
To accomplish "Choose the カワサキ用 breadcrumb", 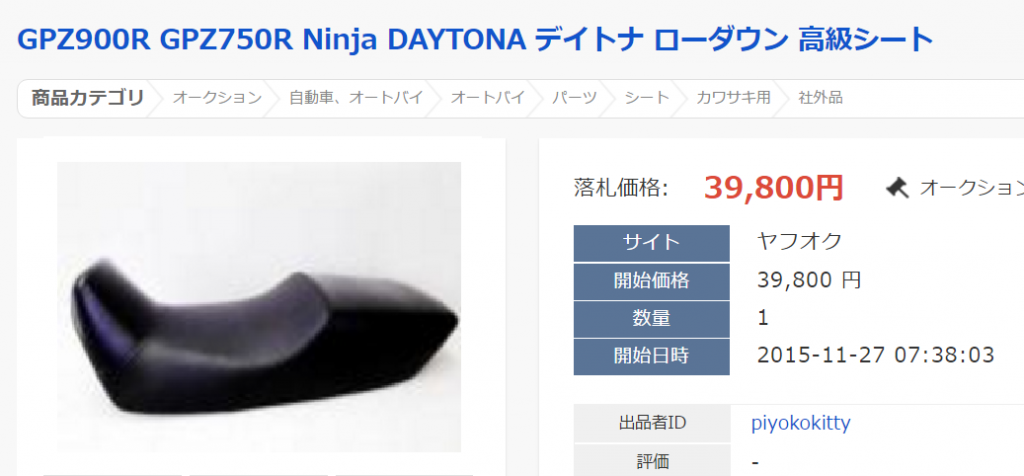I will (733, 99).
